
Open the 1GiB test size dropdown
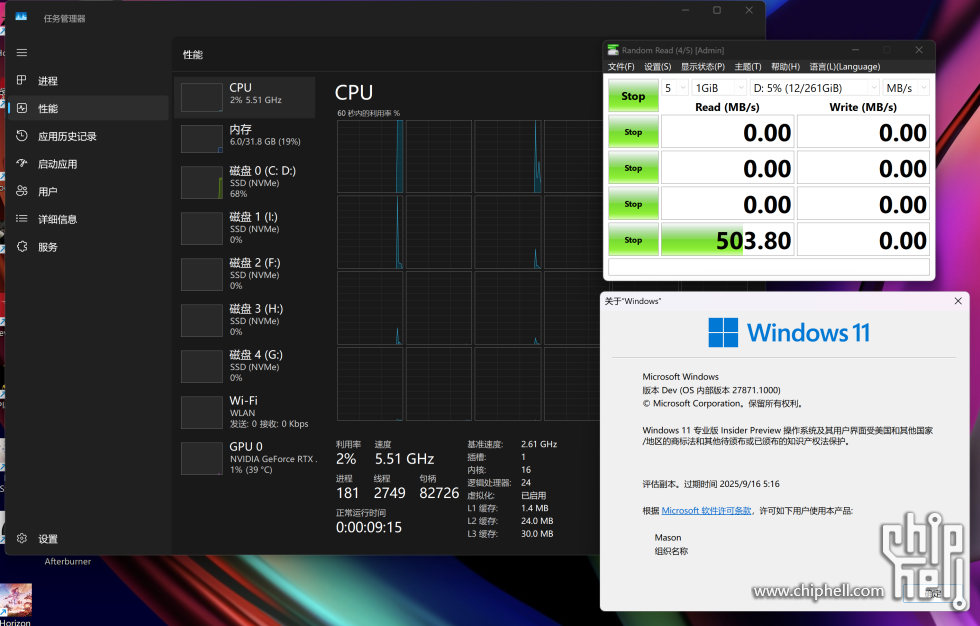(719, 88)
